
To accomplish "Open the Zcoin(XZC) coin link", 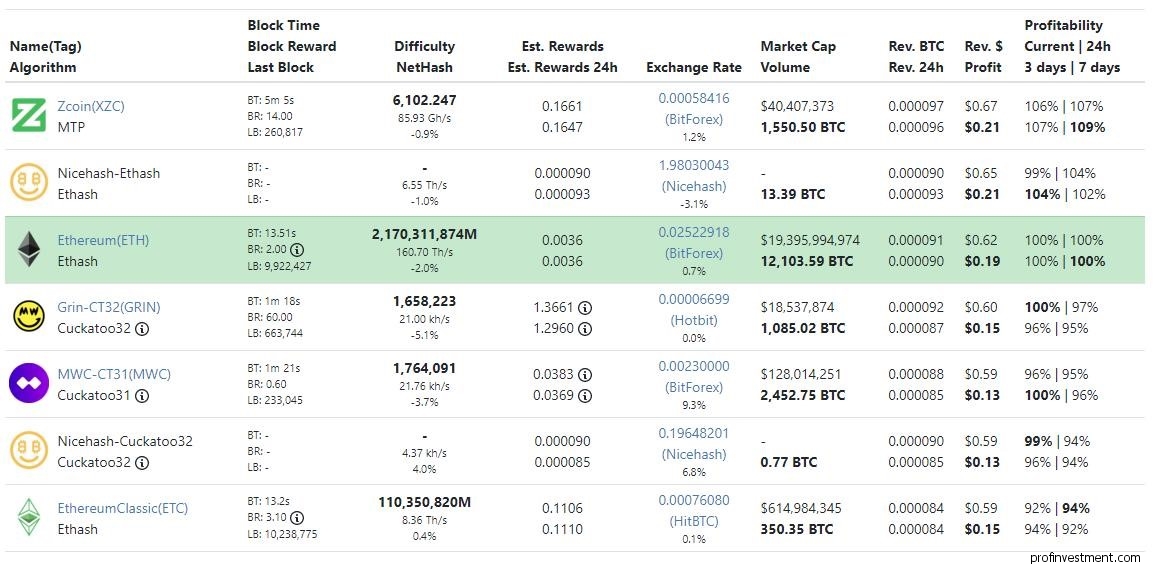I will (x=91, y=106).
